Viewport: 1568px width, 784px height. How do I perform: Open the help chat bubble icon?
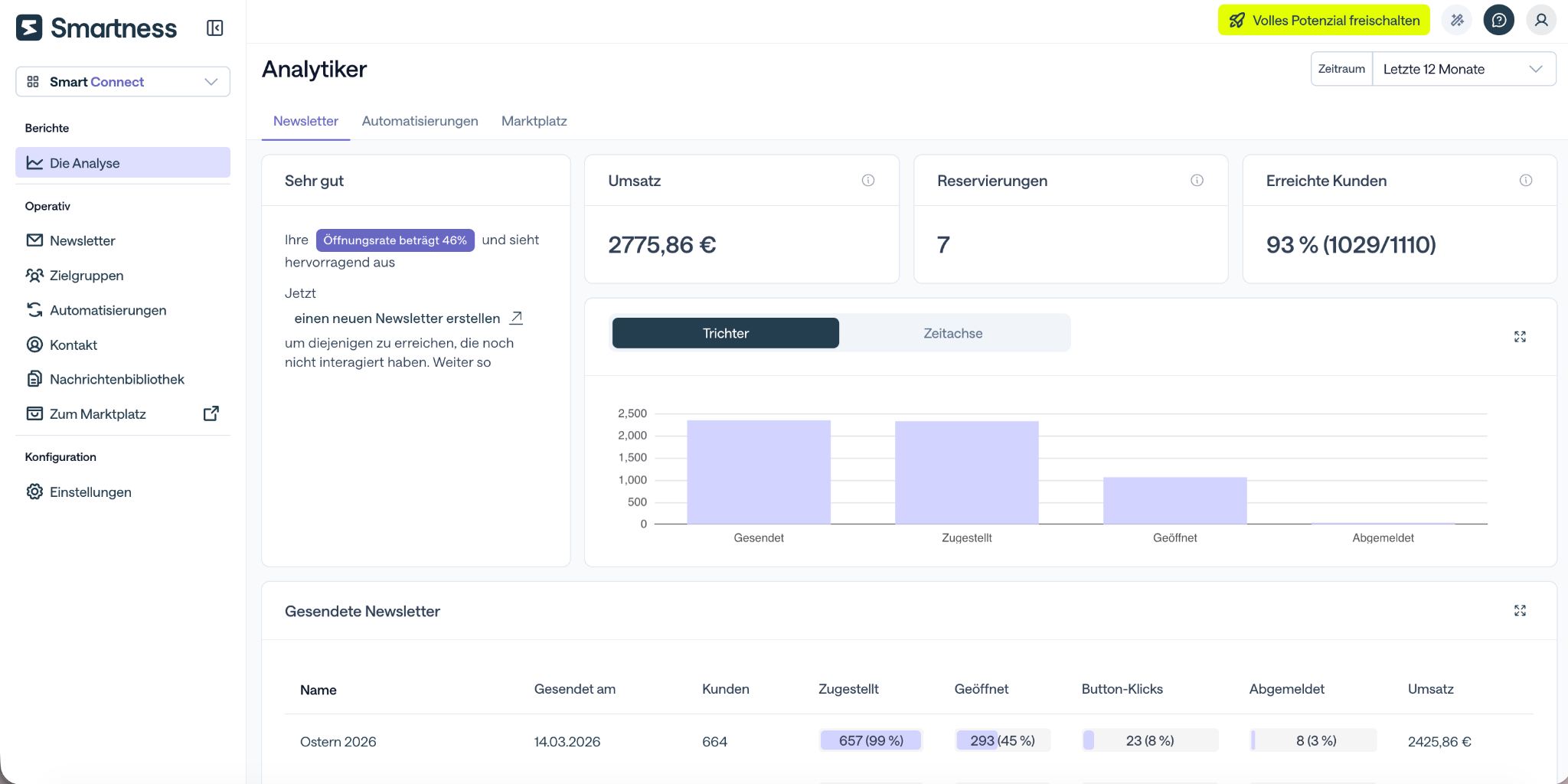coord(1499,21)
